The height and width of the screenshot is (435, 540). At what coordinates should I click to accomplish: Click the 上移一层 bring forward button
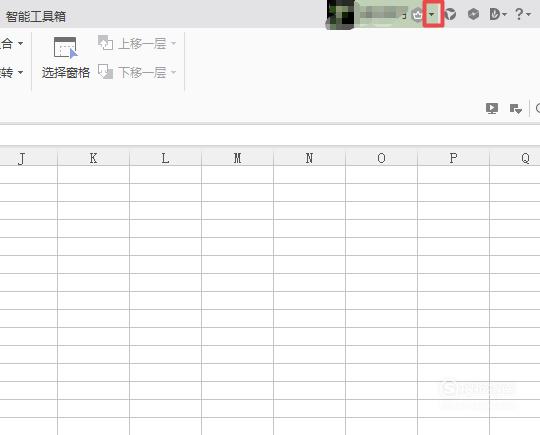[133, 43]
